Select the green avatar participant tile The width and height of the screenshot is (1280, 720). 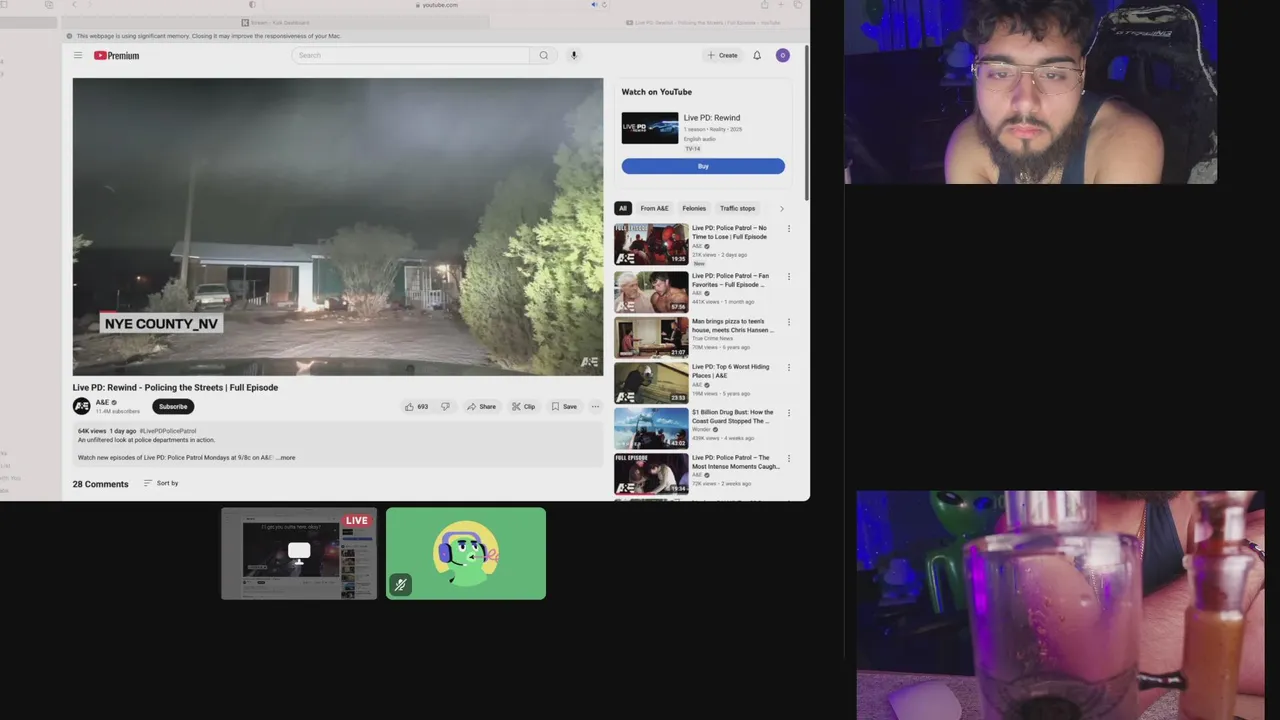tap(466, 553)
